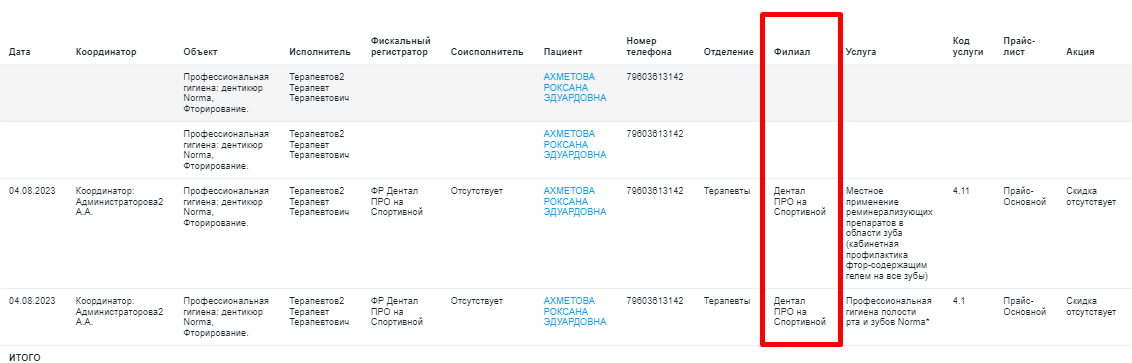This screenshot has width=1132, height=363.
Task: Click the Отделение column header
Action: click(728, 52)
